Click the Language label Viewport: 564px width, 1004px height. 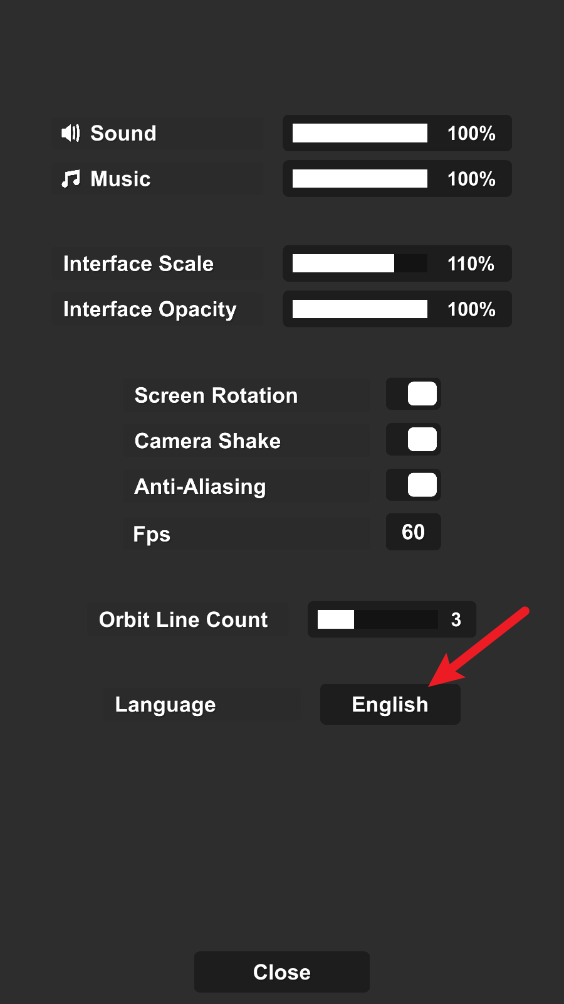click(x=165, y=704)
